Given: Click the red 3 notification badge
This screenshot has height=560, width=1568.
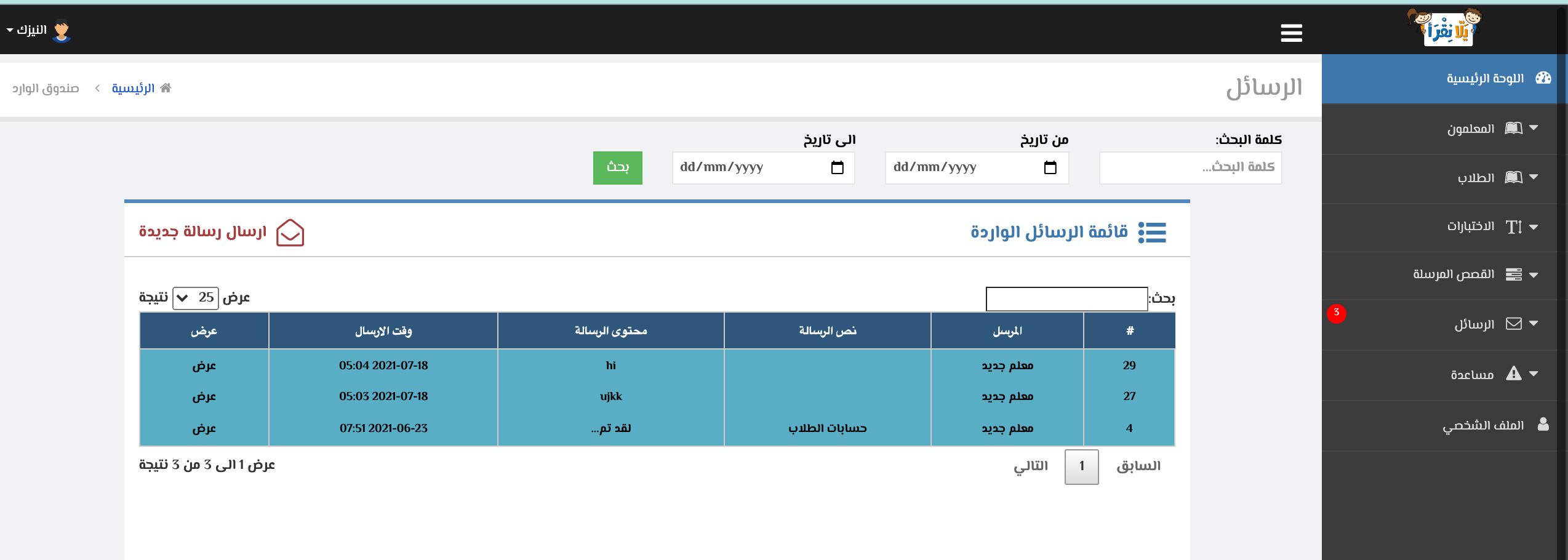Looking at the screenshot, I should point(1337,313).
